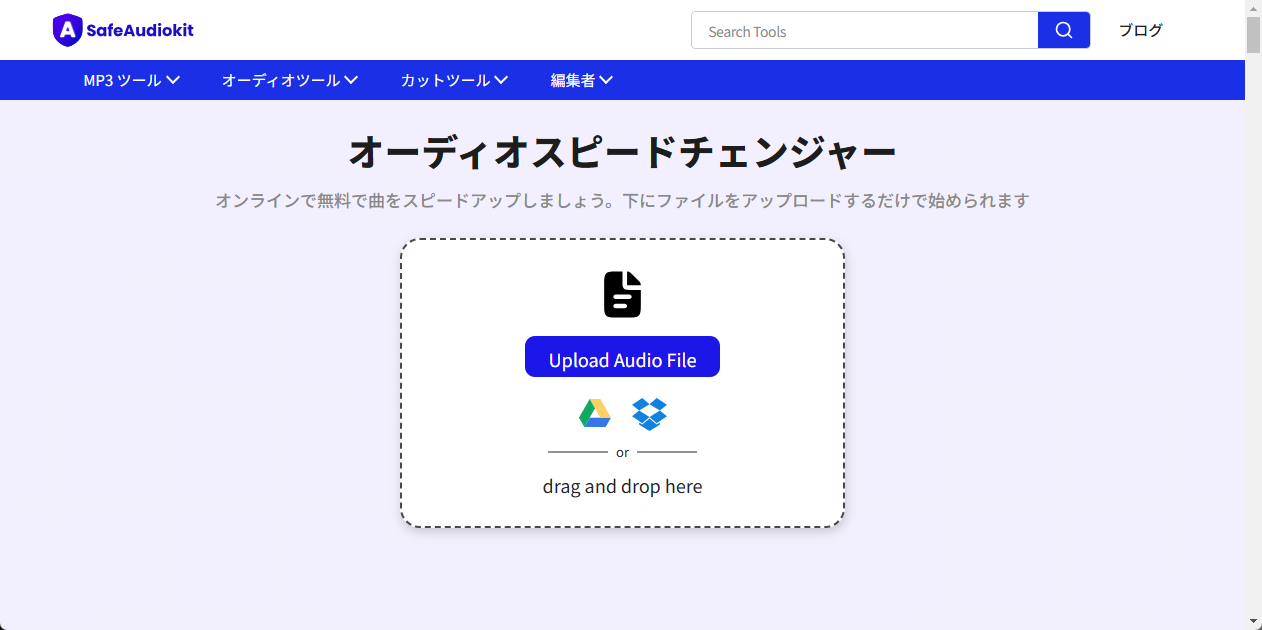This screenshot has height=630, width=1262.
Task: Navigate to the ブログ page
Action: (1140, 30)
